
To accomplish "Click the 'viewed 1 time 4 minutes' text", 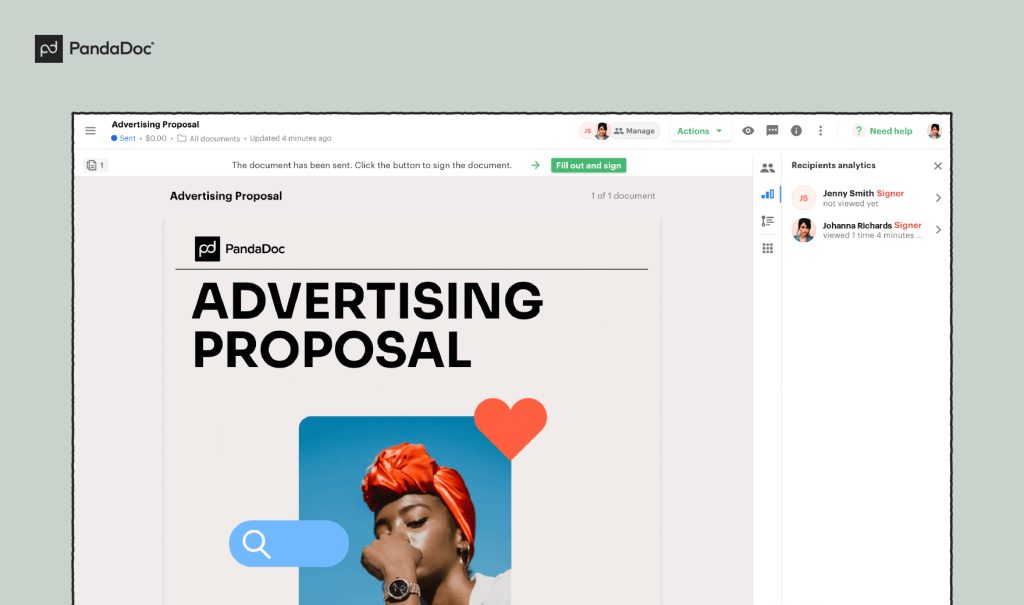I will coord(872,235).
